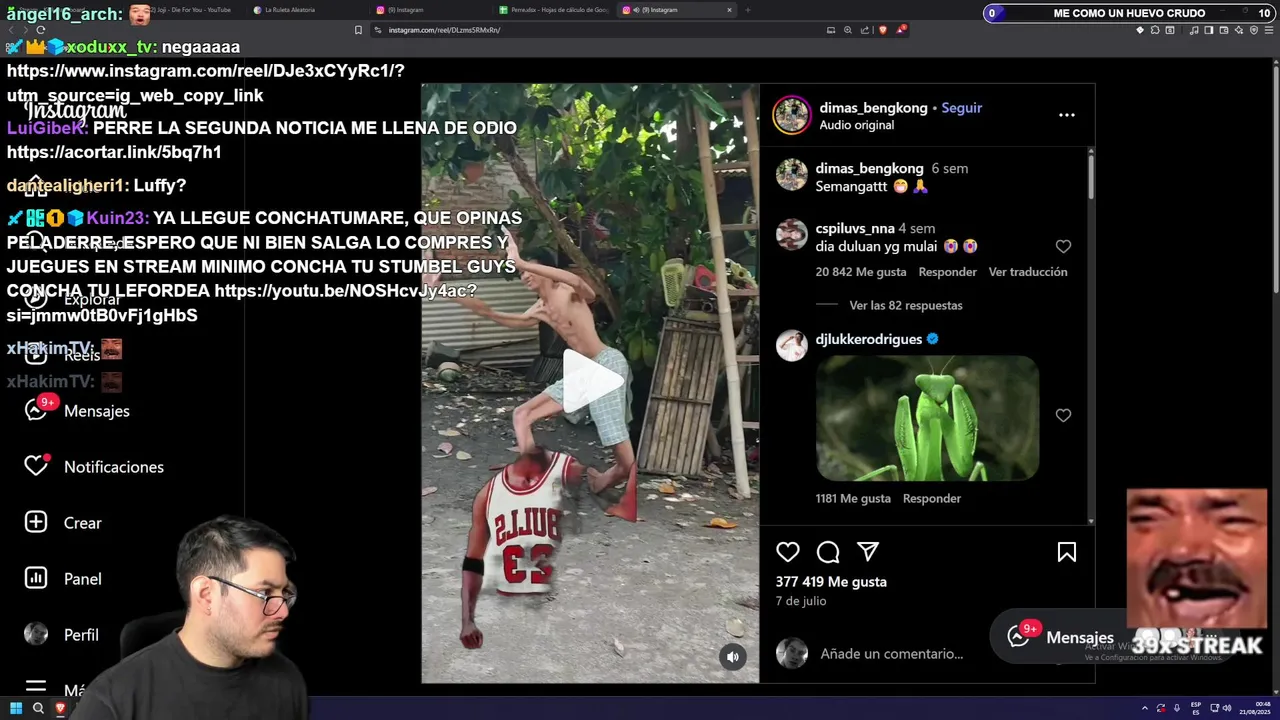Play the reel video with the center play button
The image size is (1280, 720).
tap(591, 381)
